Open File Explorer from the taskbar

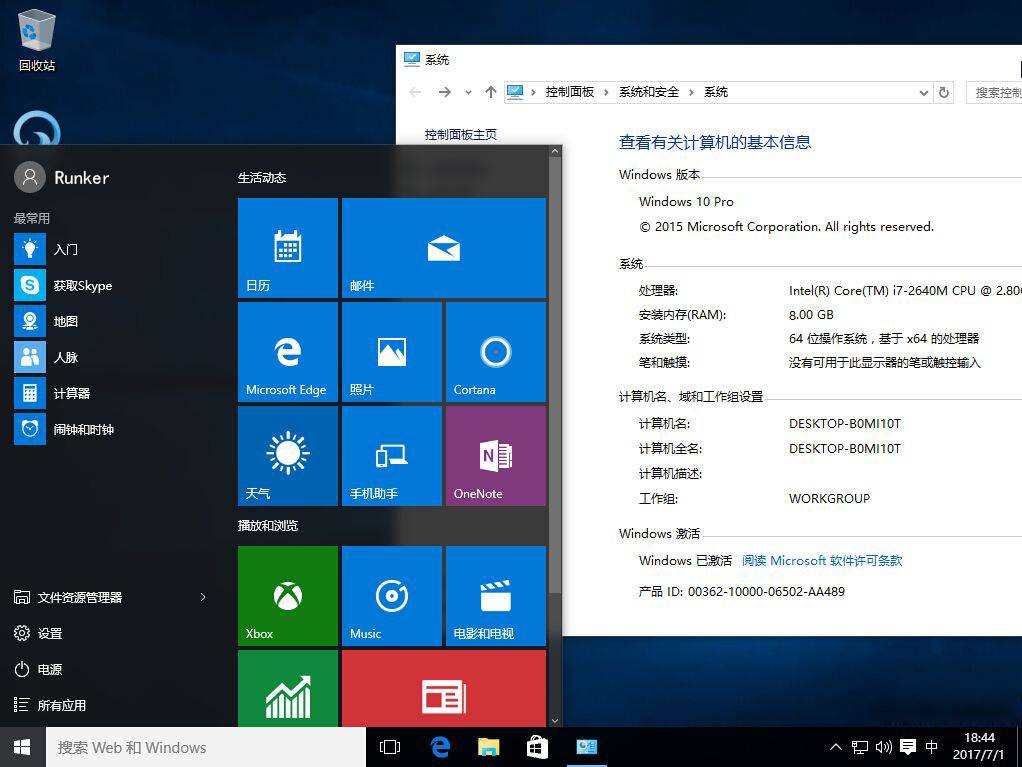coord(488,747)
